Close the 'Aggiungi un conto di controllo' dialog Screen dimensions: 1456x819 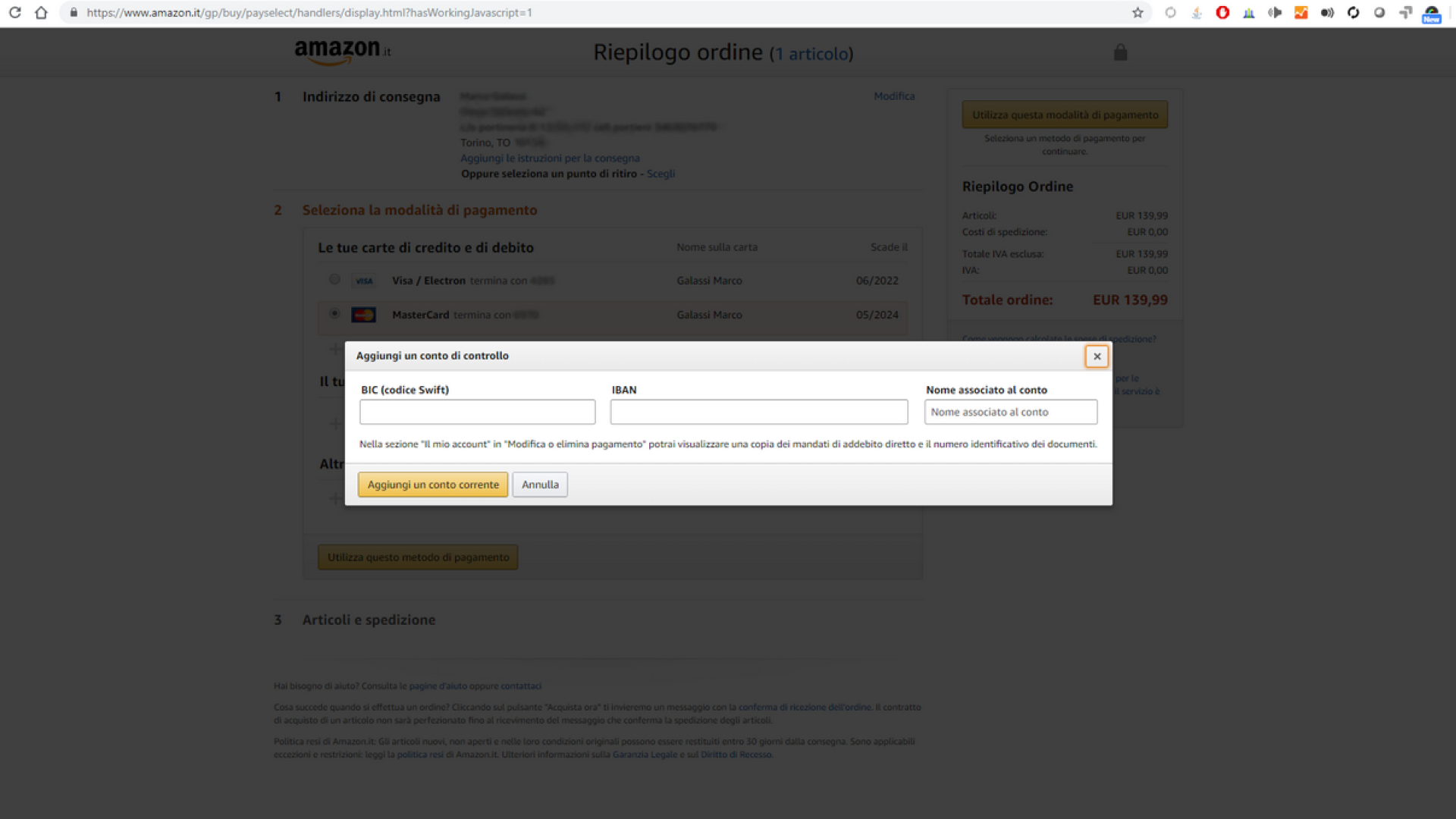click(1097, 356)
